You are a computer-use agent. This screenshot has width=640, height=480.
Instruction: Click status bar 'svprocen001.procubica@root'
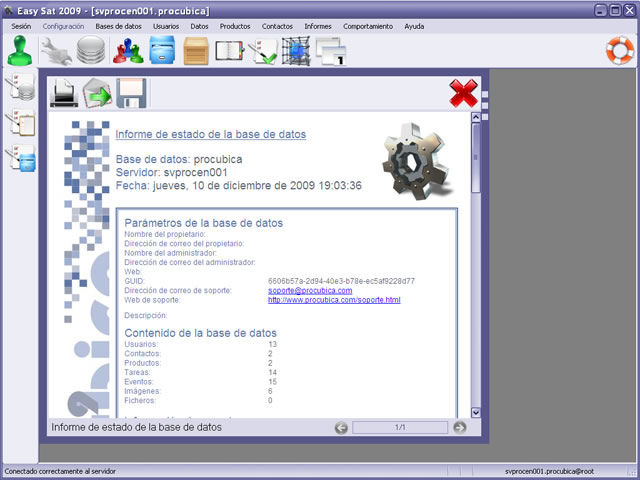(549, 471)
